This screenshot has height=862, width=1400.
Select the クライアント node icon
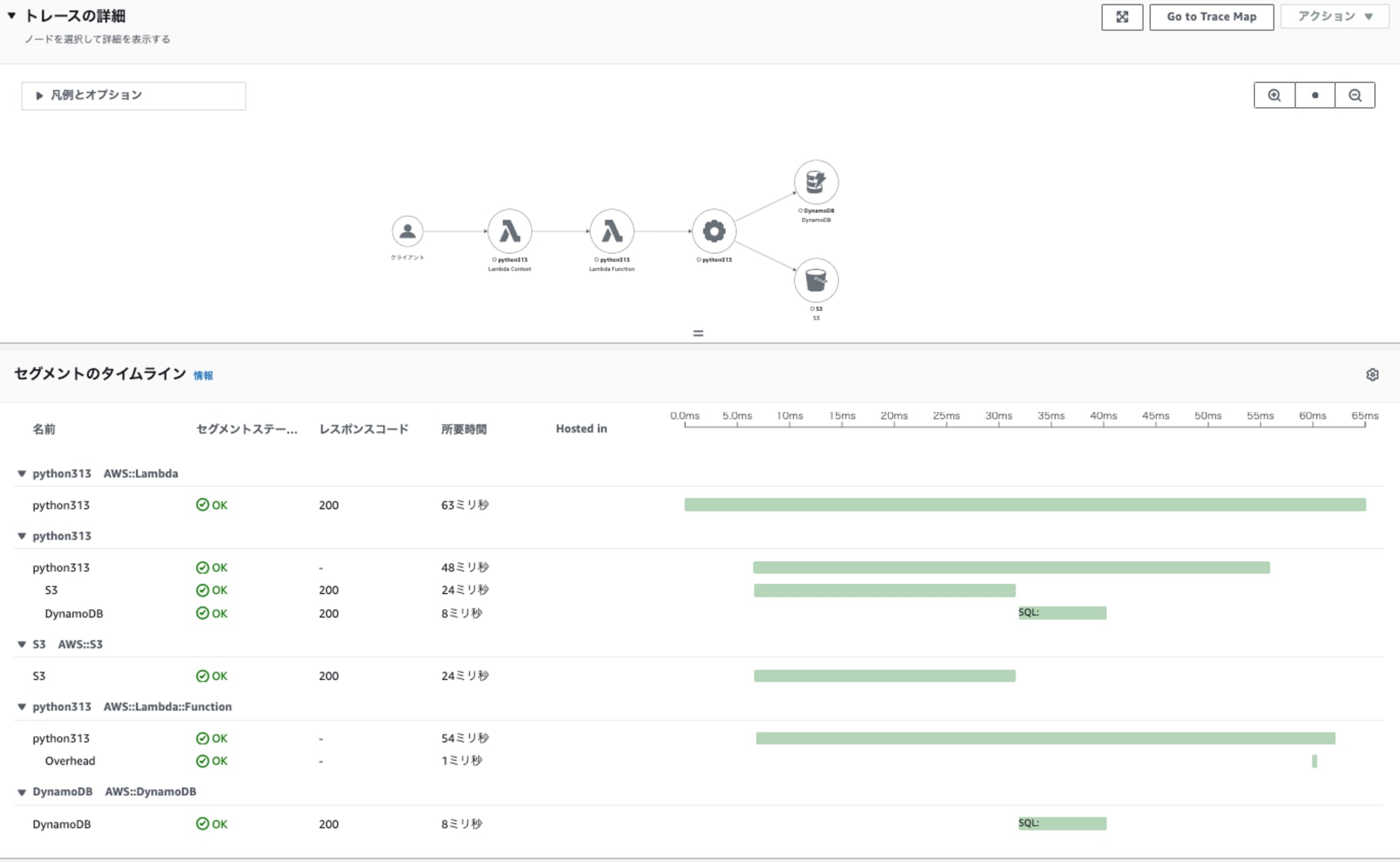tap(407, 230)
